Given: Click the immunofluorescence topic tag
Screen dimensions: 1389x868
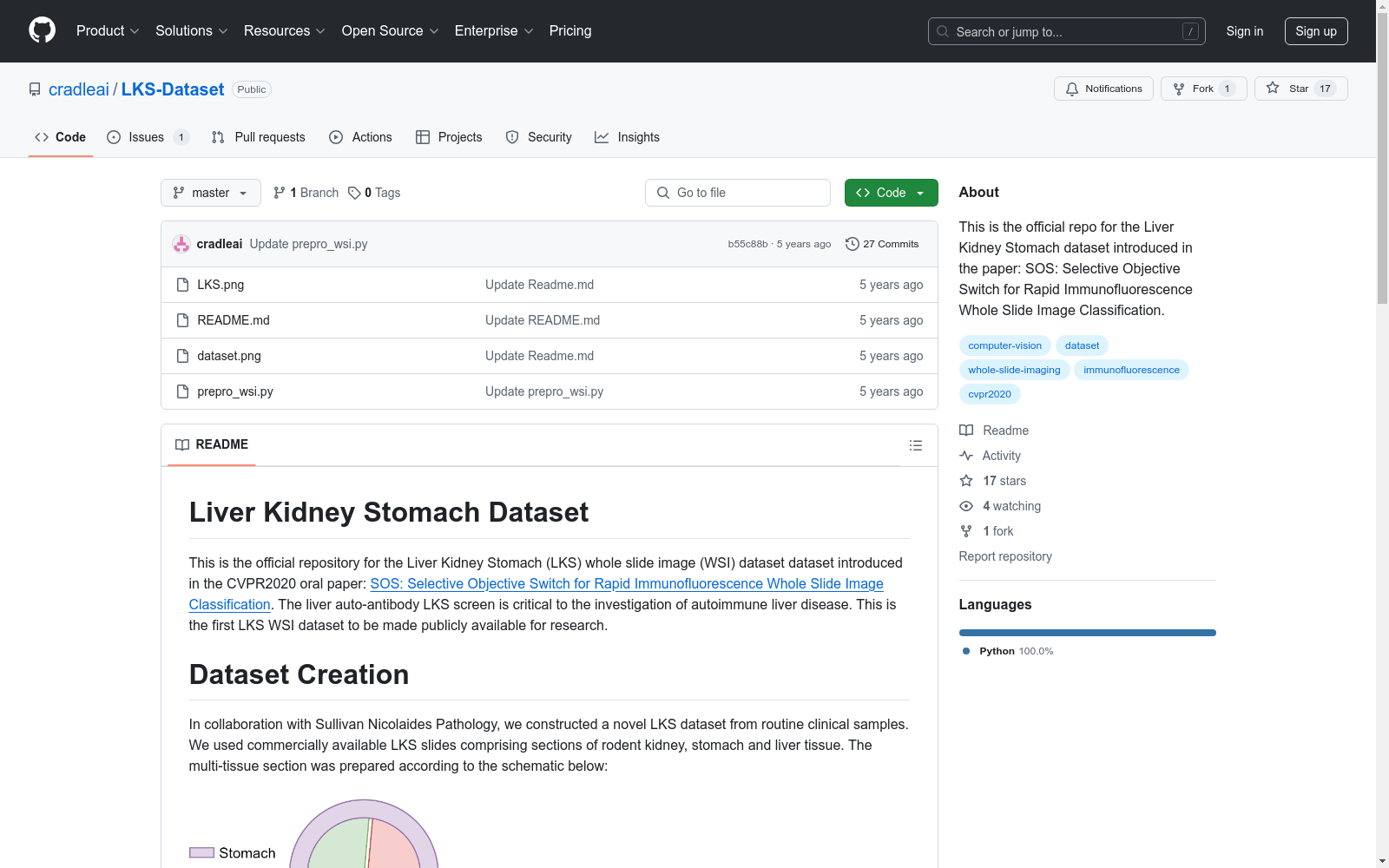Looking at the screenshot, I should 1131,370.
